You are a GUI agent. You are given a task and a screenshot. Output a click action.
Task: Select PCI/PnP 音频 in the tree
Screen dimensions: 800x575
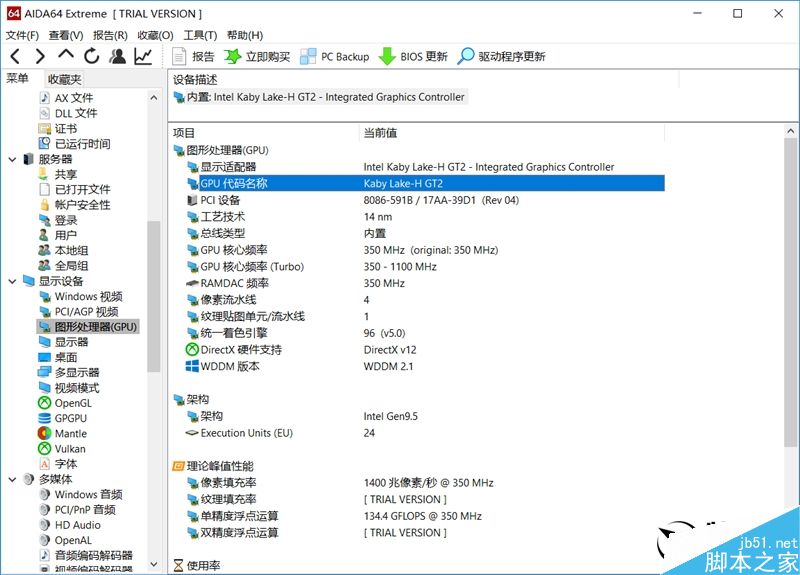click(78, 510)
